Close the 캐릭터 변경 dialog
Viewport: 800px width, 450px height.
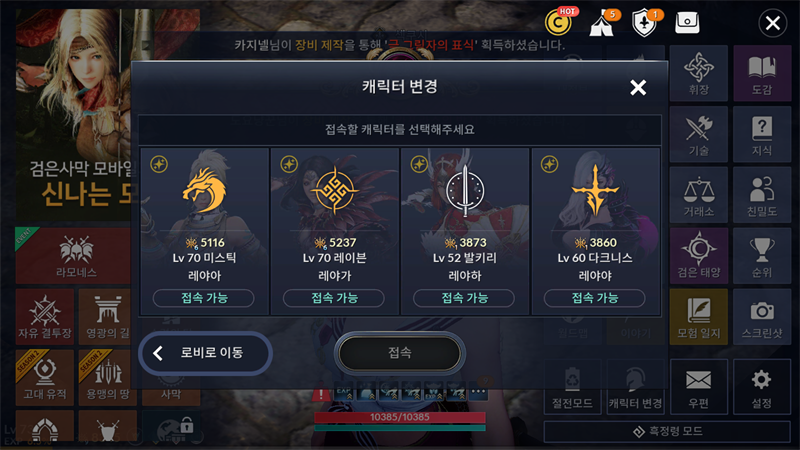click(x=638, y=88)
